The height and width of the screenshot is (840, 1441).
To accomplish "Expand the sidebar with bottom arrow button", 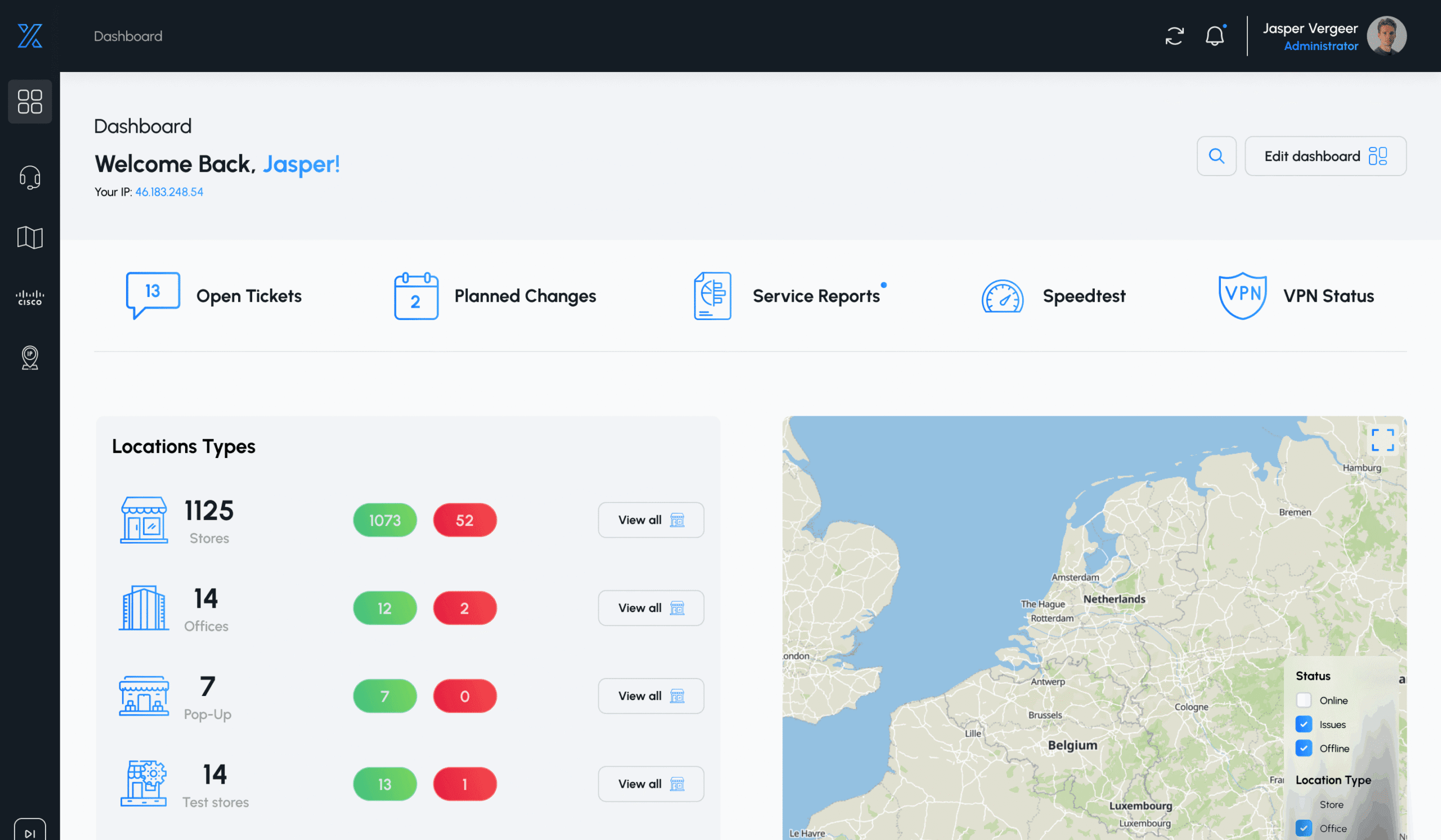I will click(30, 832).
